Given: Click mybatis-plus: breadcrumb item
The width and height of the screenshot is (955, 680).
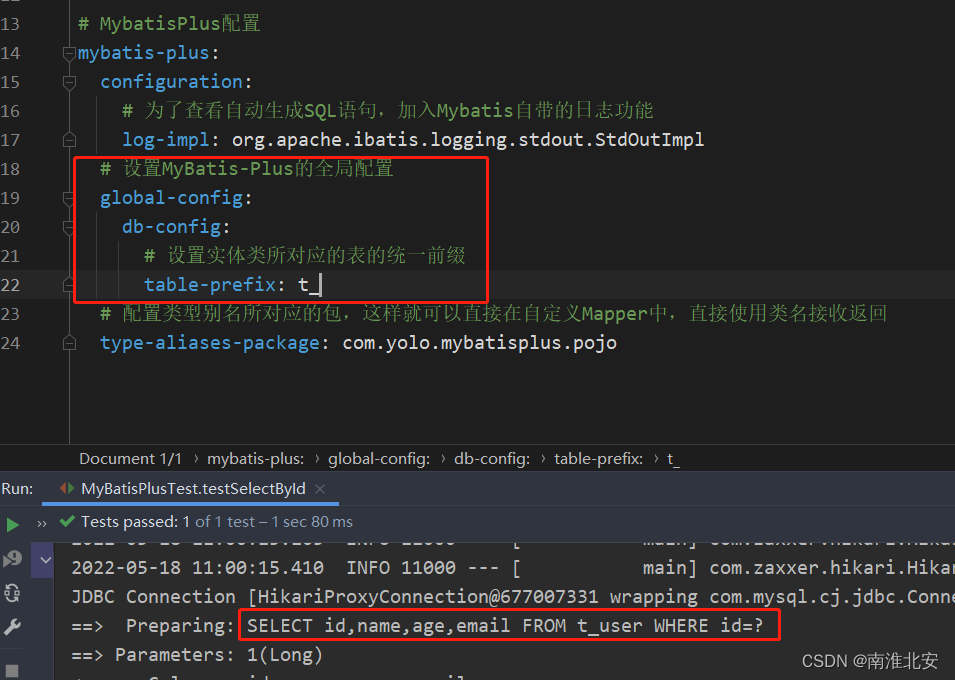Looking at the screenshot, I should (256, 459).
